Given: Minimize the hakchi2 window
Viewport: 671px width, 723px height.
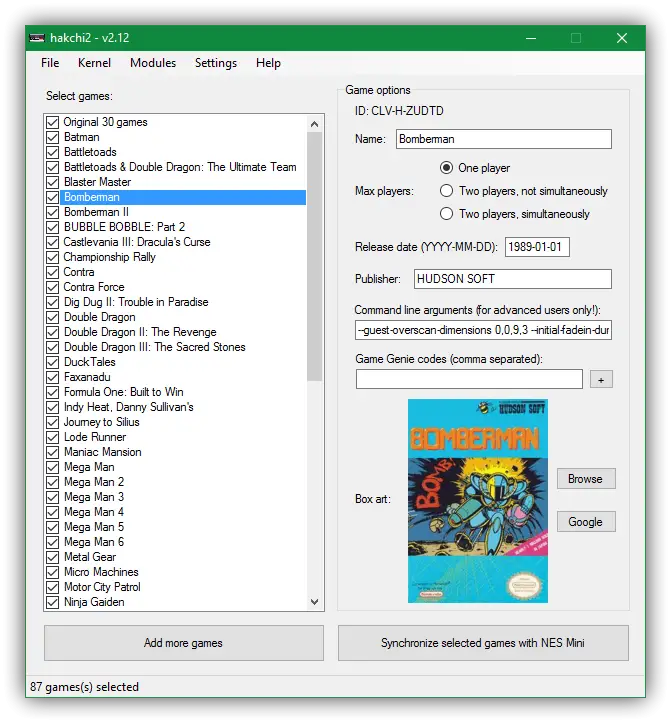Looking at the screenshot, I should (531, 38).
